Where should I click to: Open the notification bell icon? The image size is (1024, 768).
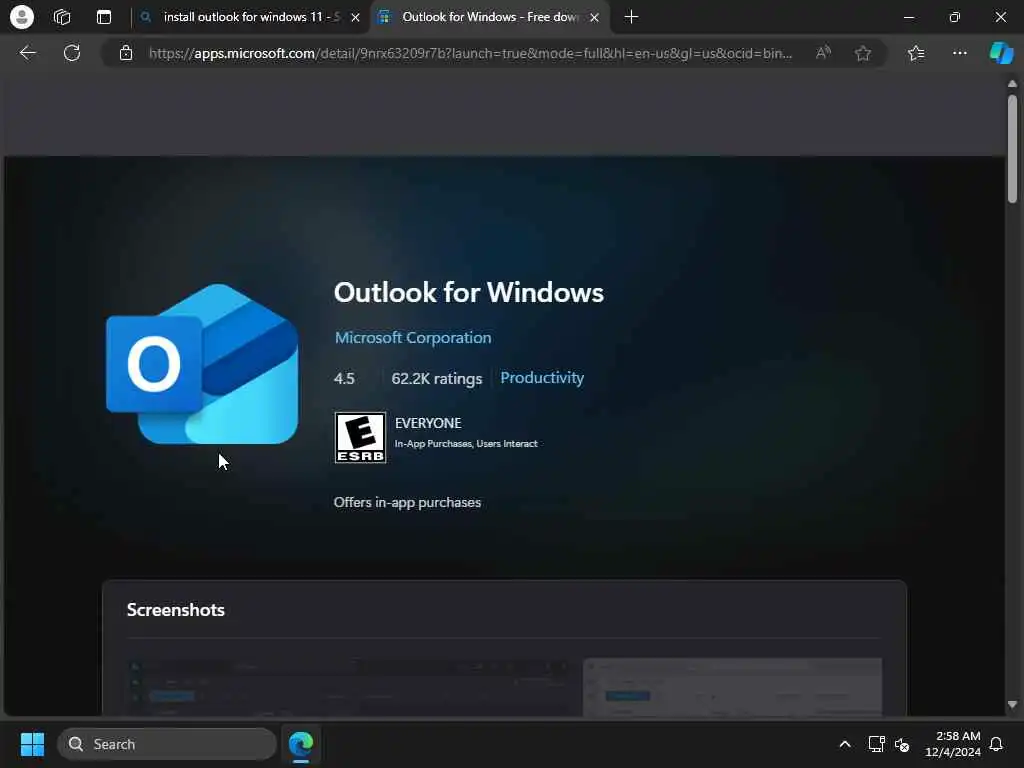(x=996, y=744)
